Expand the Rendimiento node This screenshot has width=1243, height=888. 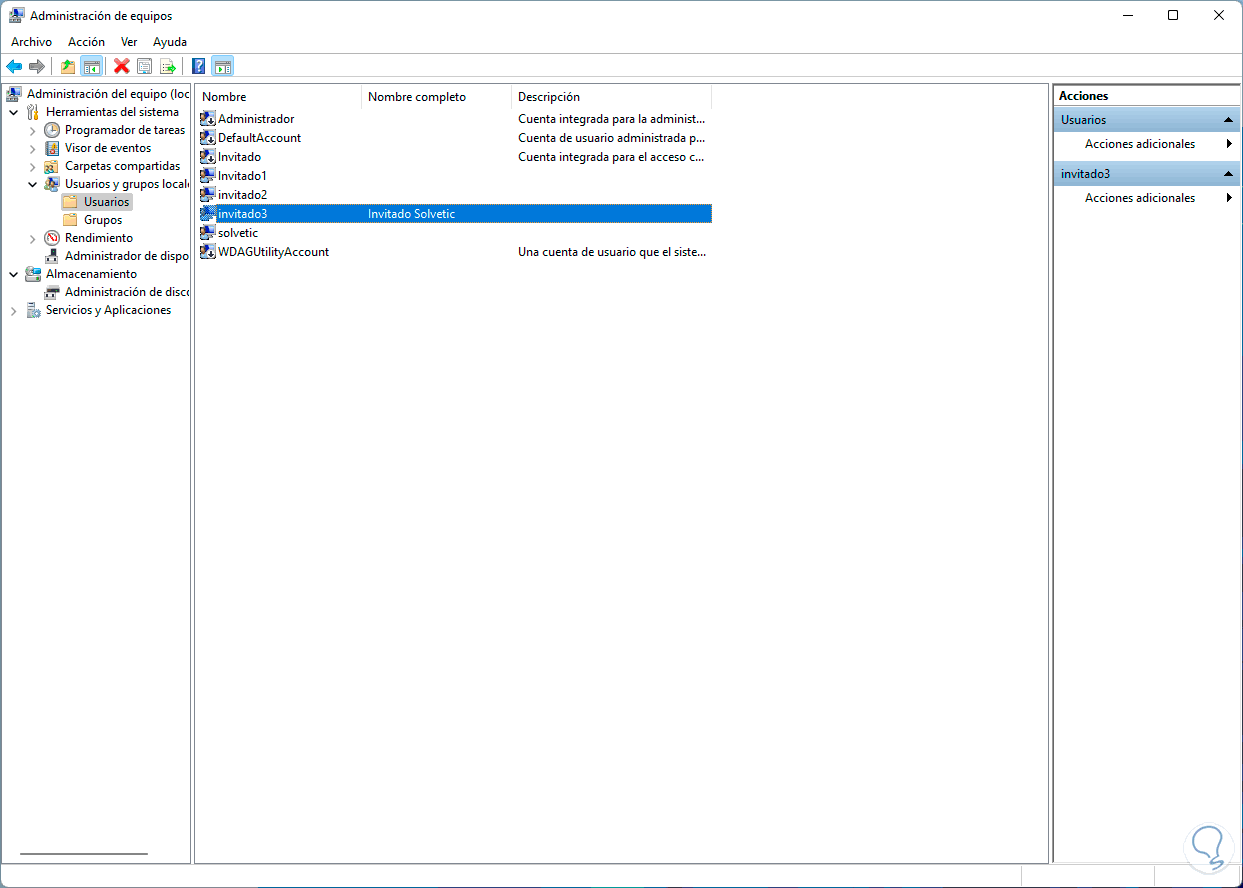32,238
